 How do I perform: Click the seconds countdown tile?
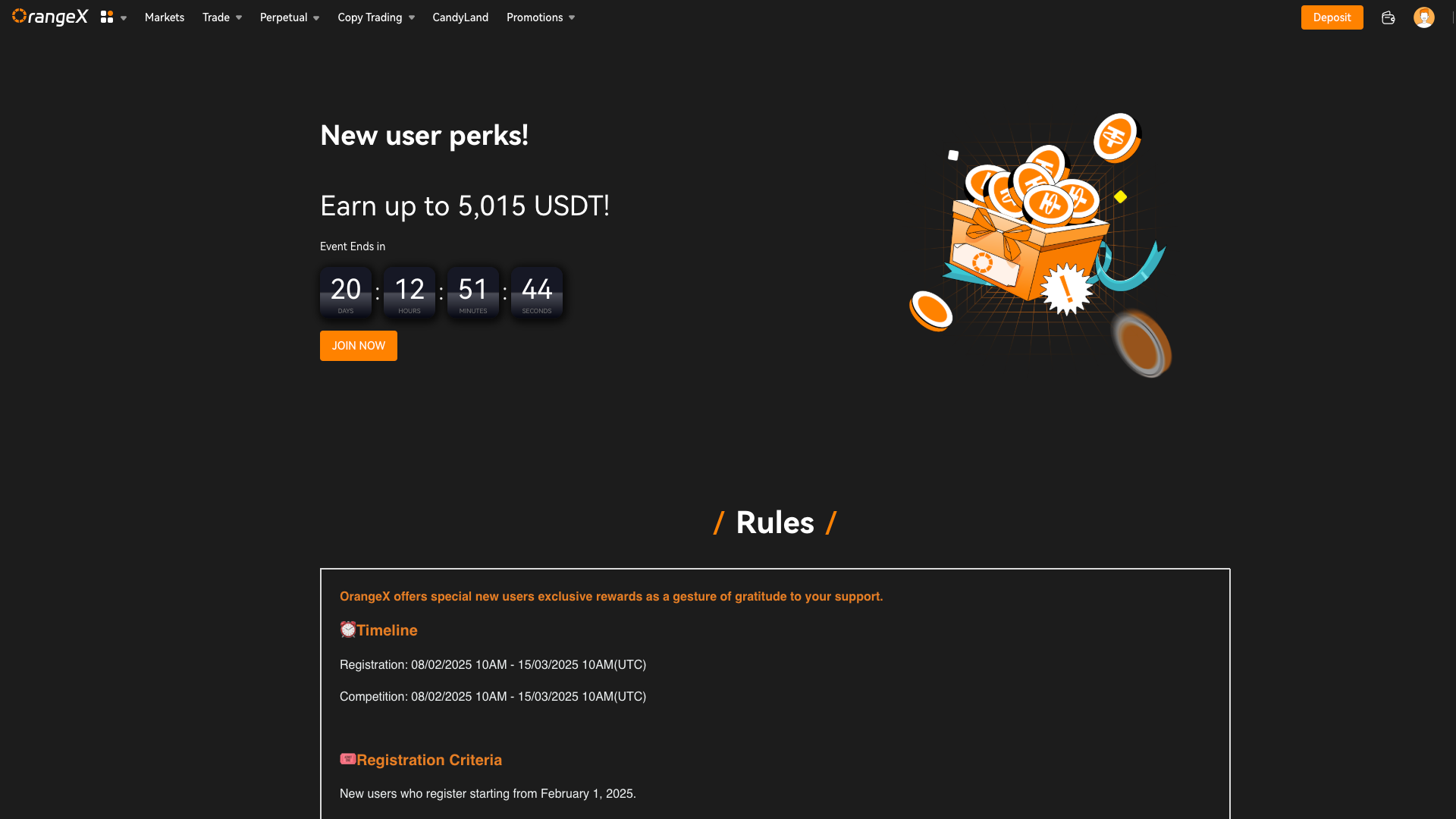point(537,292)
